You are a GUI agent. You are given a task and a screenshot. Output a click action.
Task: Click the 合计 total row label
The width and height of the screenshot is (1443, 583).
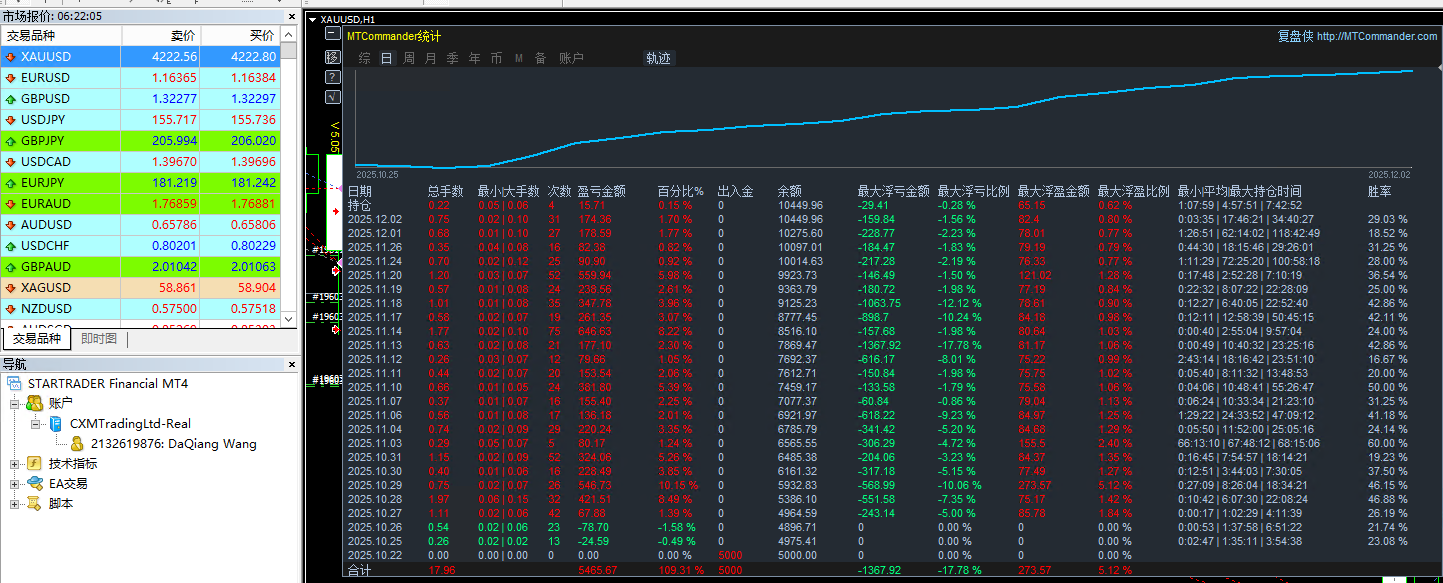359,571
